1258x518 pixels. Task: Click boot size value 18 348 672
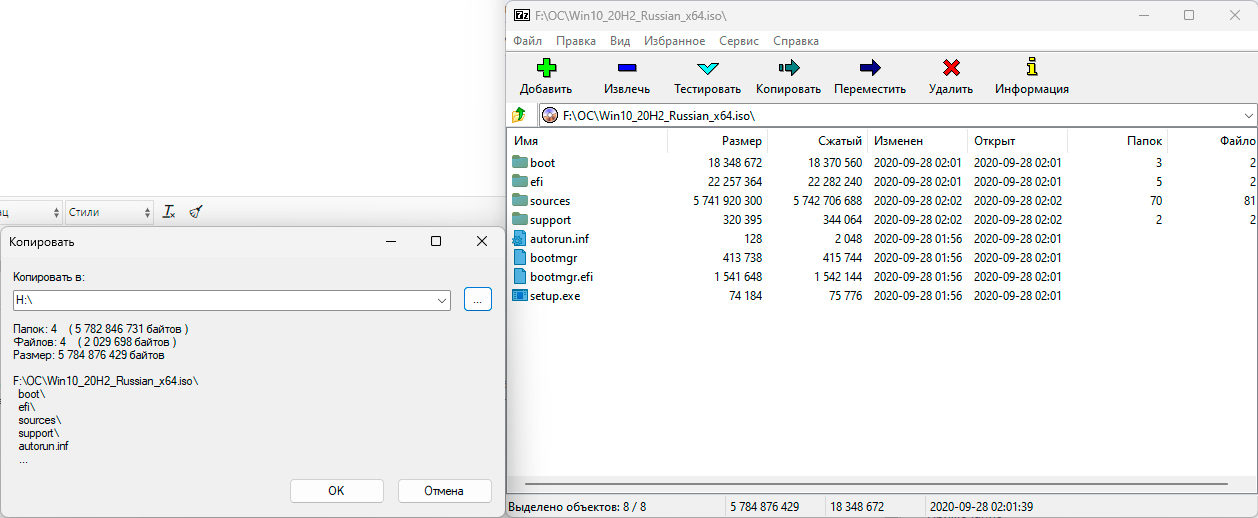[735, 162]
